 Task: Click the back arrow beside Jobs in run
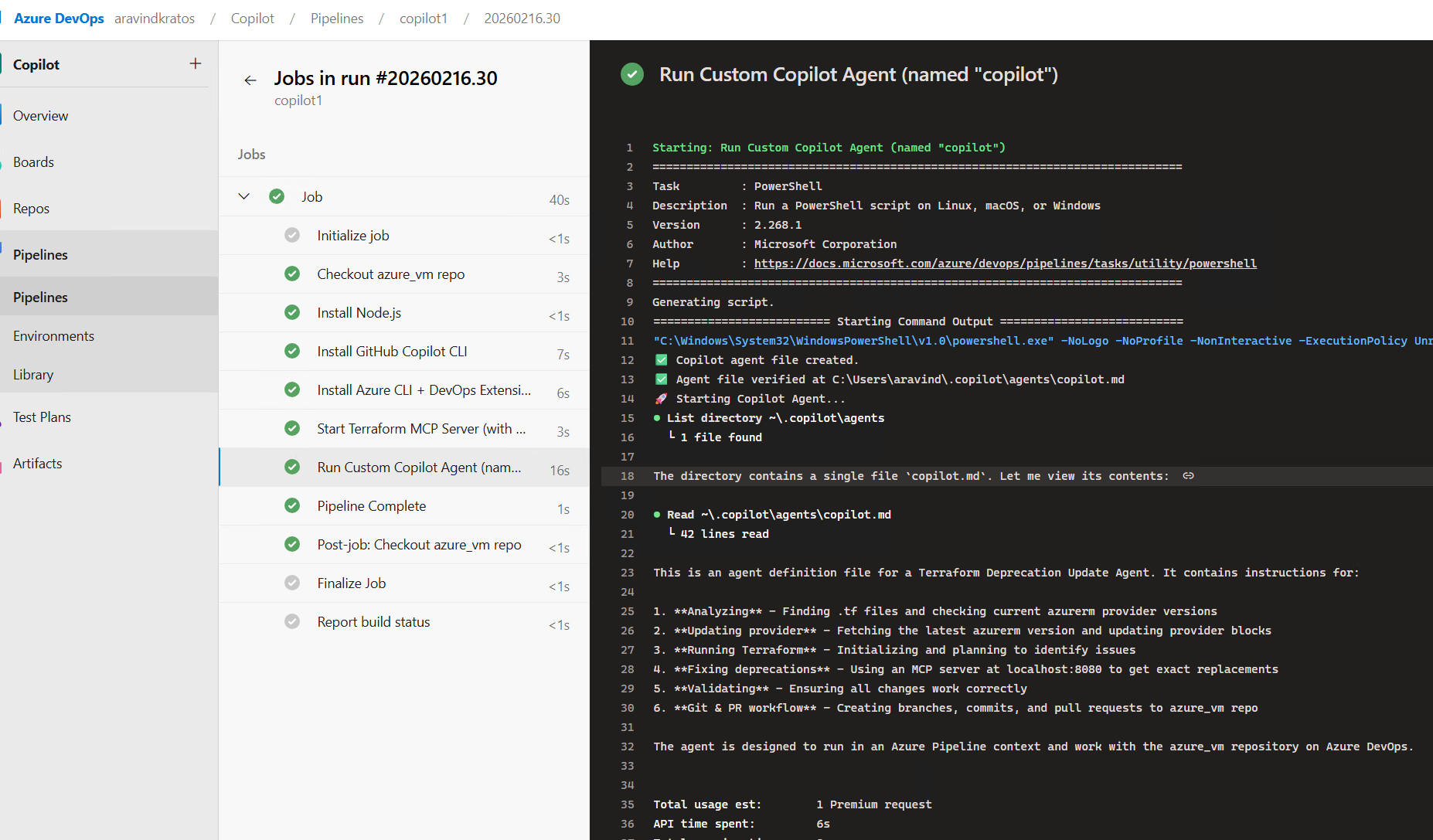click(250, 80)
